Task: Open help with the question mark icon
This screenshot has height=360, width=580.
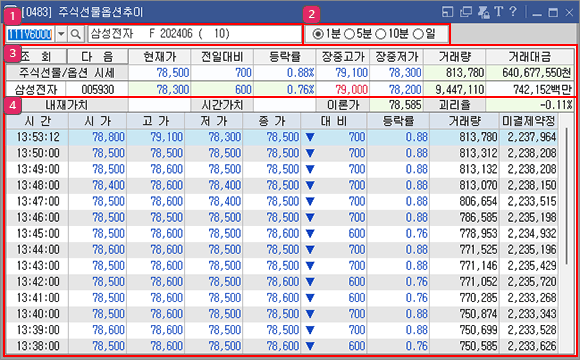Action: click(x=513, y=11)
